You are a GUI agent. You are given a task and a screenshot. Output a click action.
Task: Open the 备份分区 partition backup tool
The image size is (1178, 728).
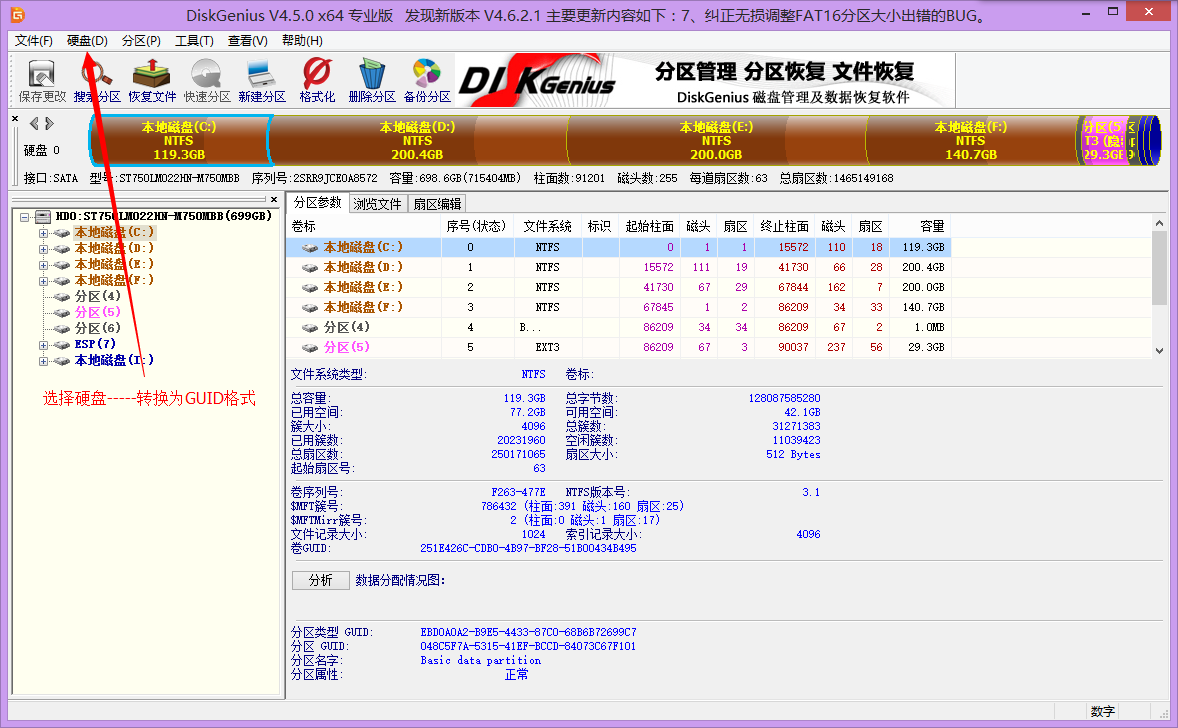pyautogui.click(x=427, y=81)
